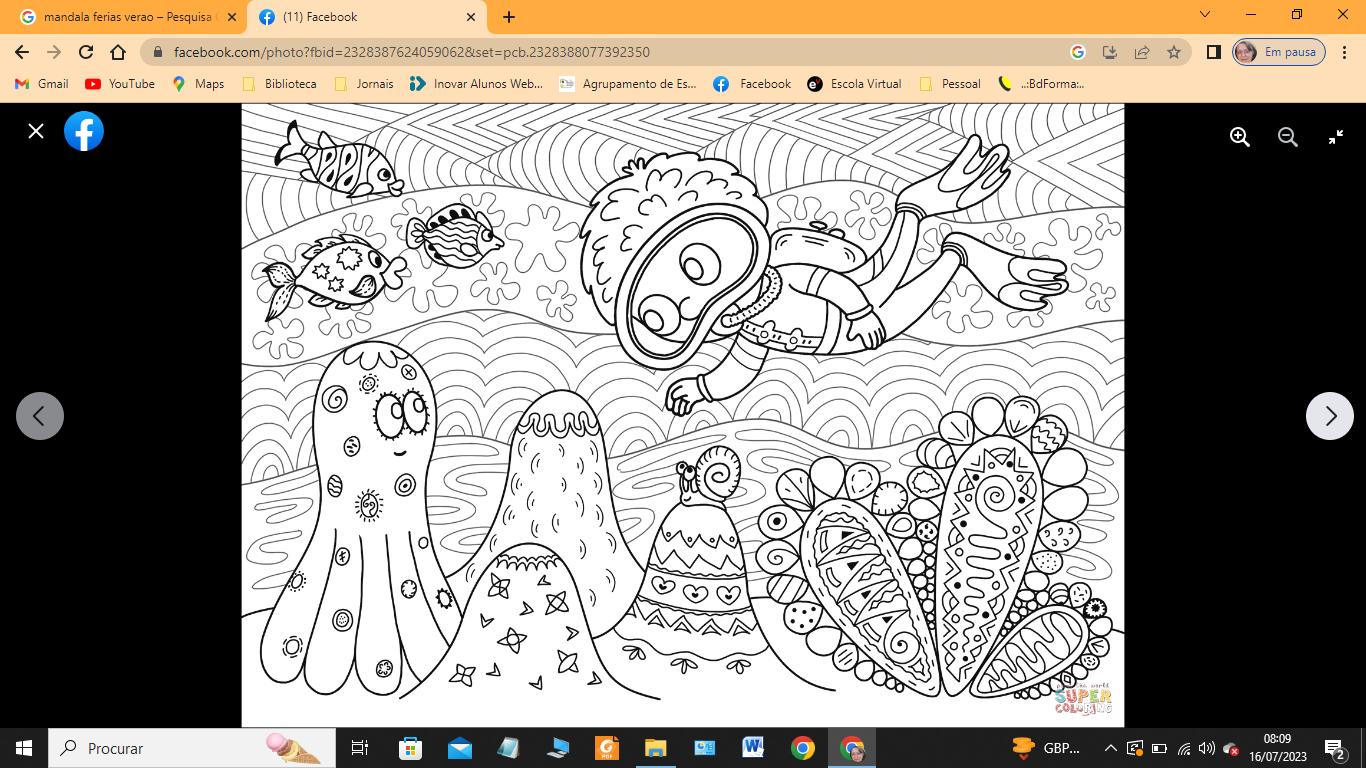Open the Maps bookmark
This screenshot has width=1366, height=768.
point(198,84)
